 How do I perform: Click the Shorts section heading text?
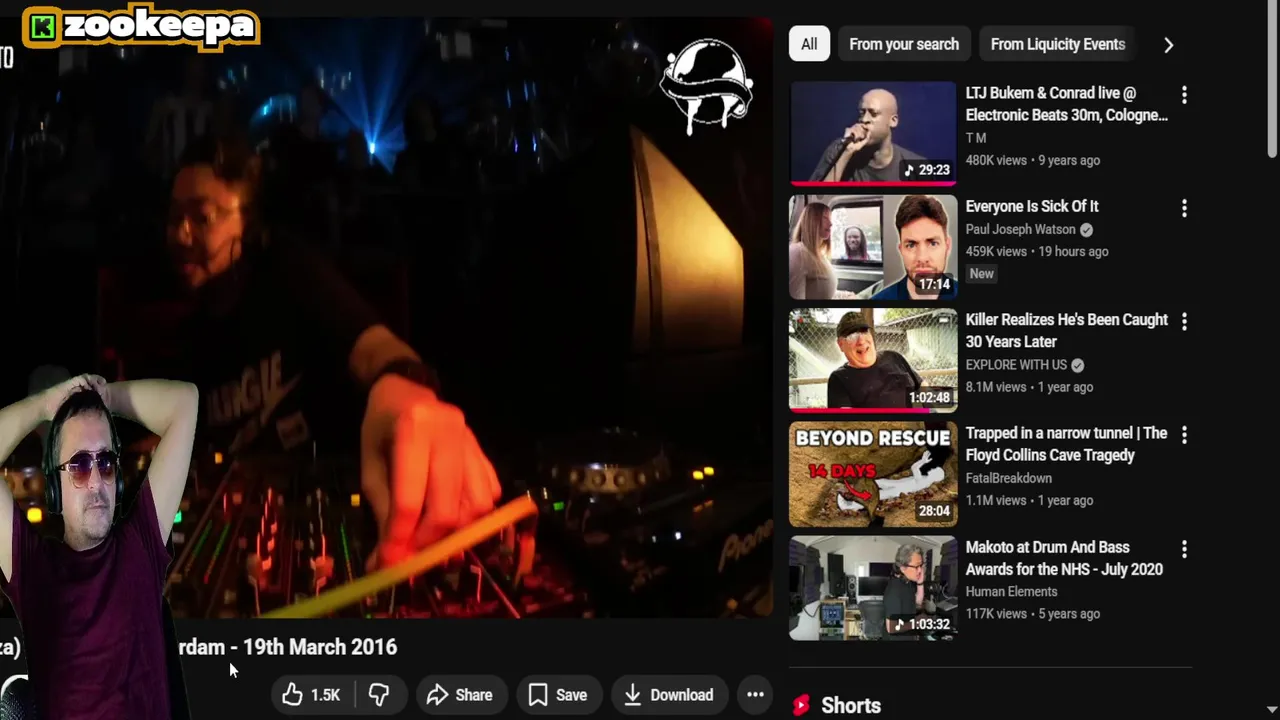click(x=851, y=706)
